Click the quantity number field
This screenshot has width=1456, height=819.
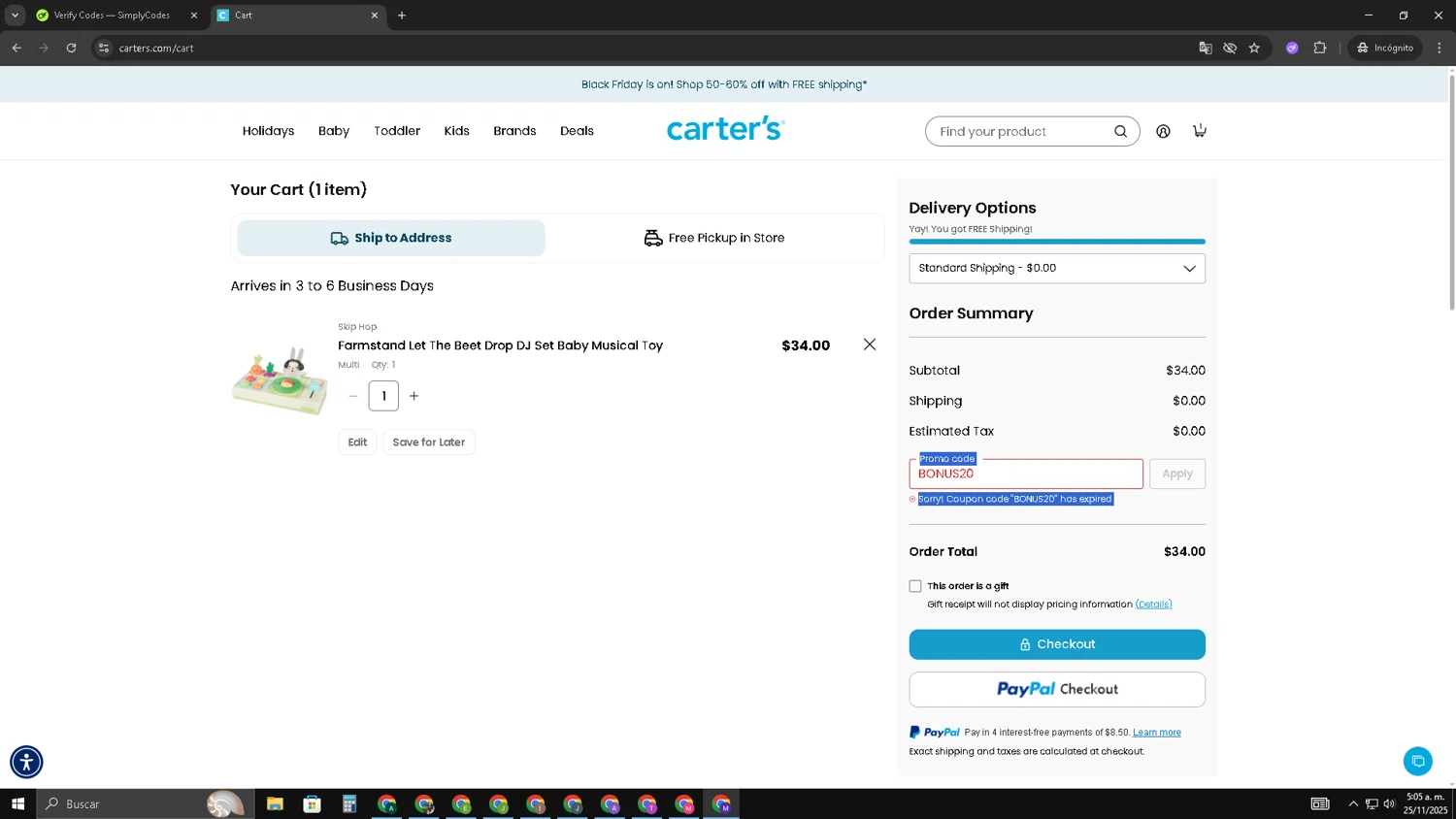pyautogui.click(x=383, y=396)
